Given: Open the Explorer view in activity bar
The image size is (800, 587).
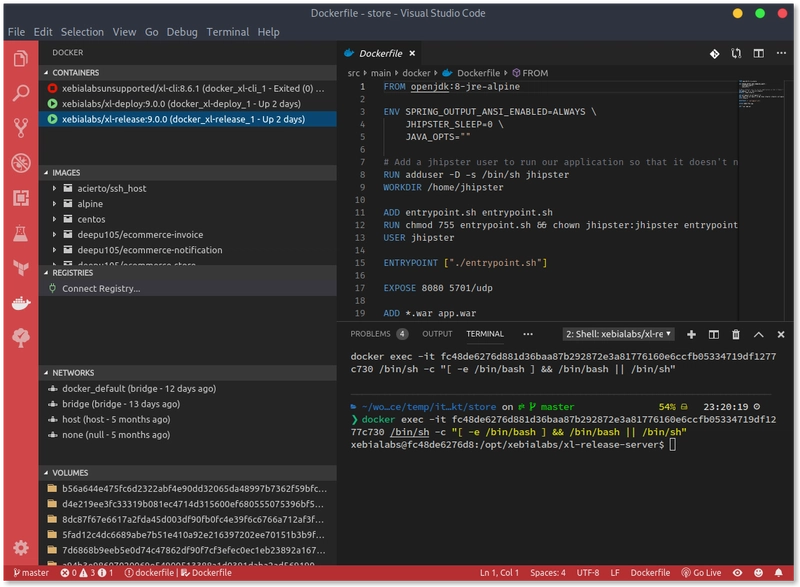Looking at the screenshot, I should (x=20, y=59).
